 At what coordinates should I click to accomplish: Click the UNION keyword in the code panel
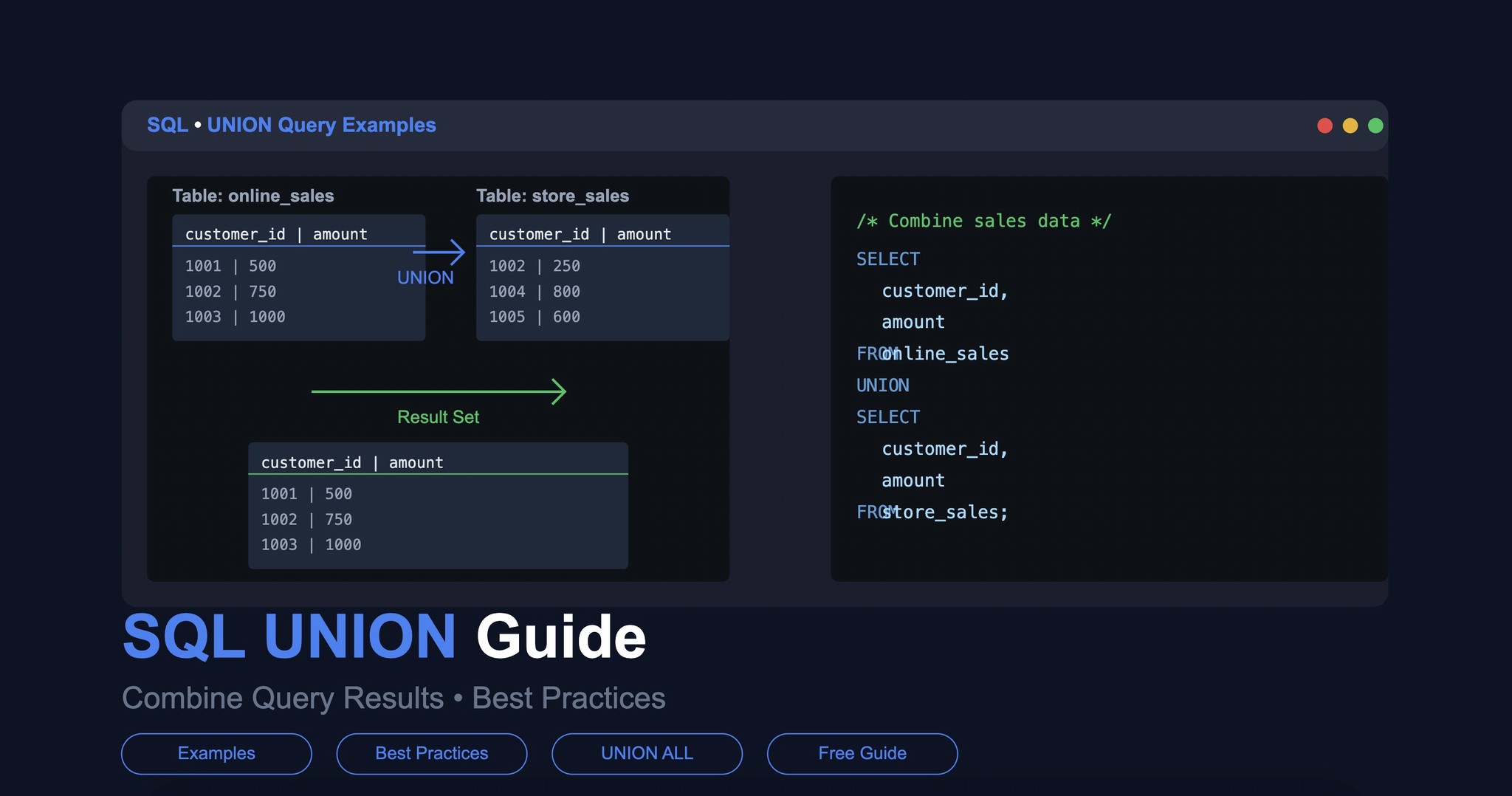pos(883,385)
